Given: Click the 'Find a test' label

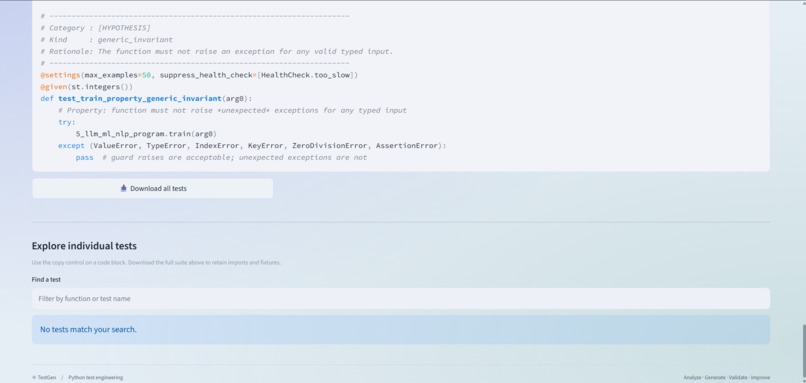Looking at the screenshot, I should (x=46, y=280).
